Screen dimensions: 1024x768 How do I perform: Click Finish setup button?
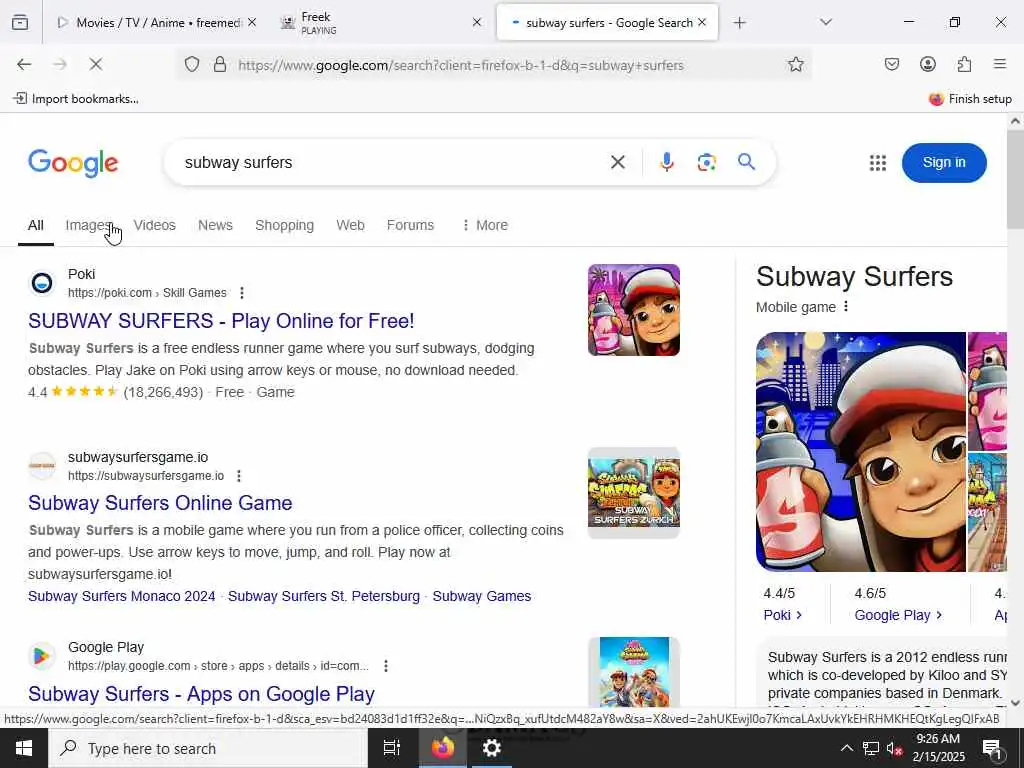970,99
